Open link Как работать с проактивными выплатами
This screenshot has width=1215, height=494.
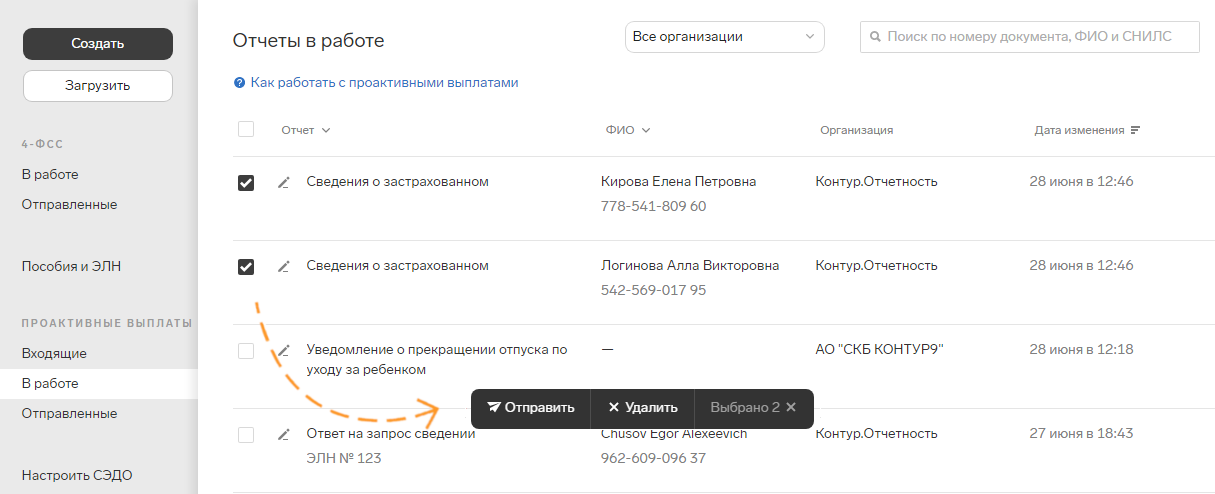[x=384, y=83]
